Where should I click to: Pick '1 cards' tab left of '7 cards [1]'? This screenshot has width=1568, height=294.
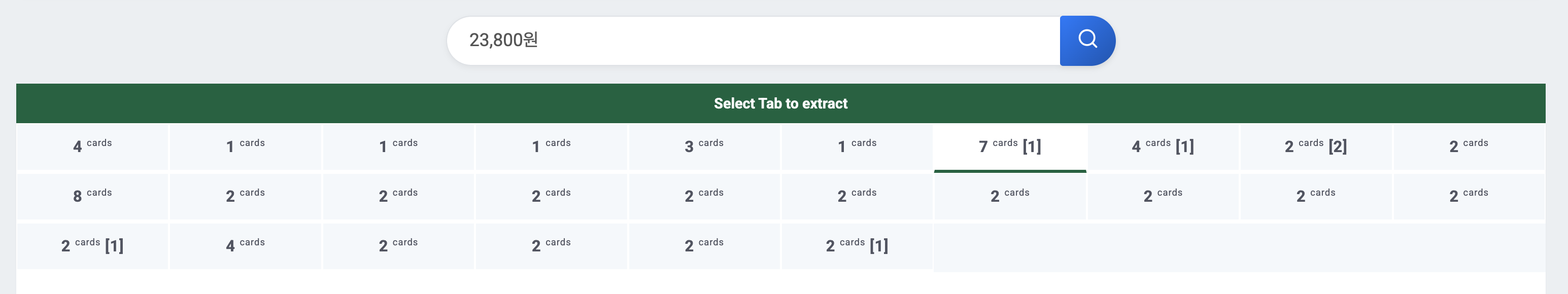pos(857,146)
